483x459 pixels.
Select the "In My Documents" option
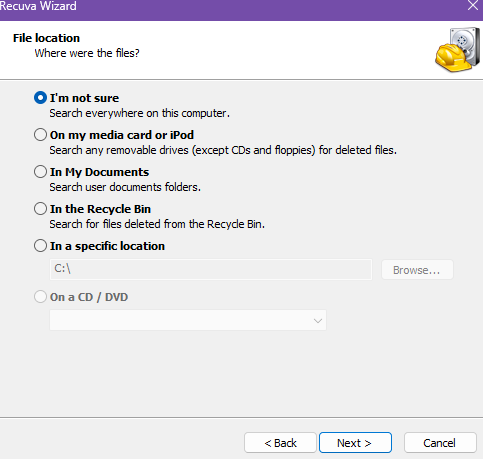tap(40, 172)
